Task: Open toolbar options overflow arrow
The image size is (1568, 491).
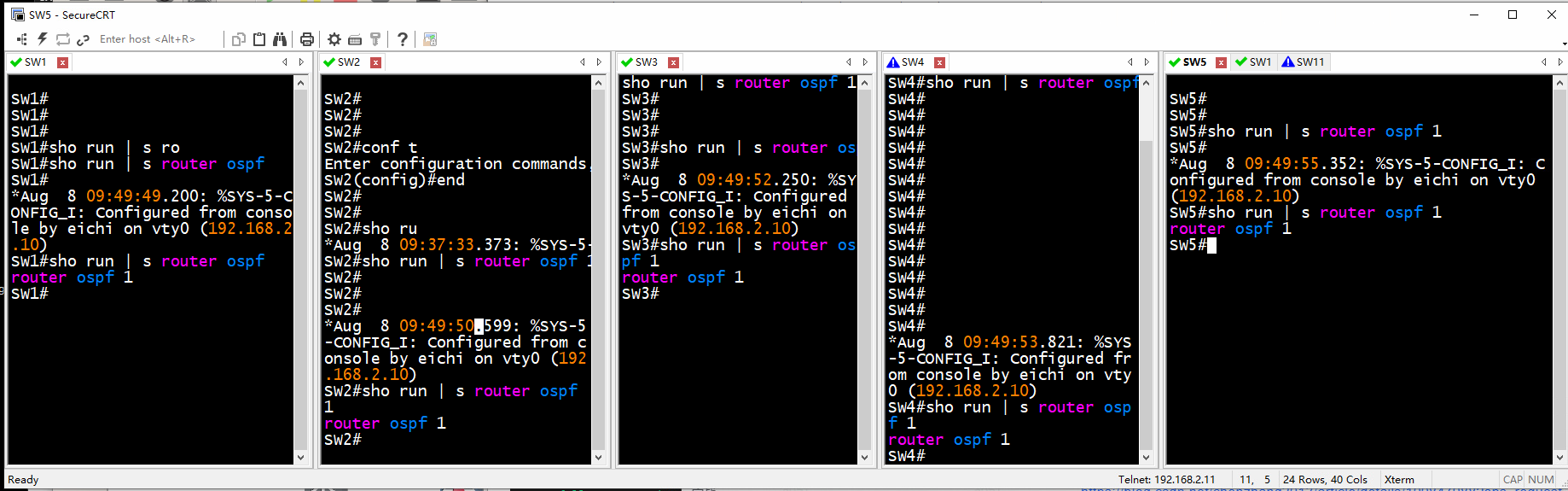Action: [x=1564, y=43]
